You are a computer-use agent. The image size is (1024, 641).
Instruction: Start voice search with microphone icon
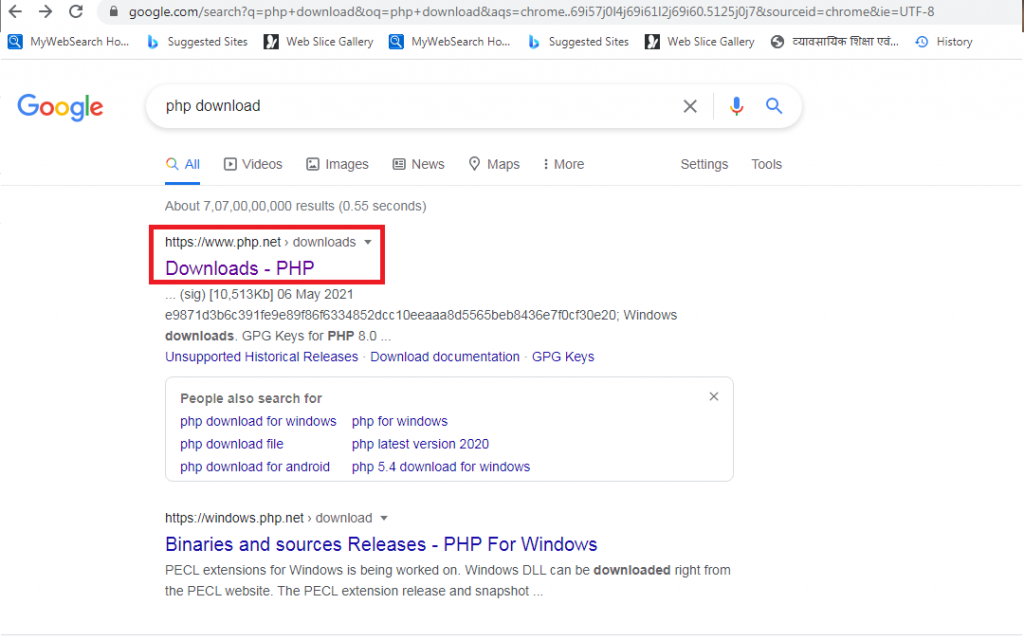coord(737,106)
